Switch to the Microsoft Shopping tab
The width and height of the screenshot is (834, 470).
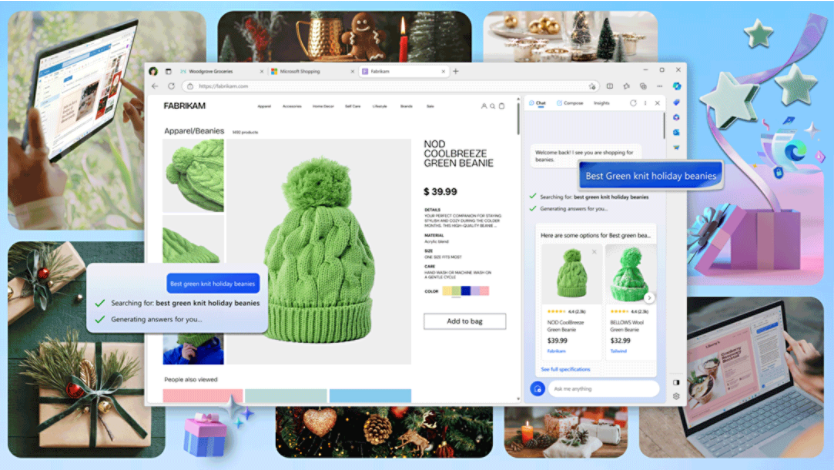click(311, 71)
